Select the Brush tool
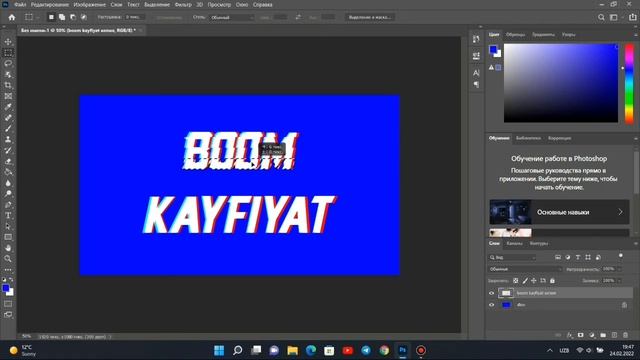 8,129
